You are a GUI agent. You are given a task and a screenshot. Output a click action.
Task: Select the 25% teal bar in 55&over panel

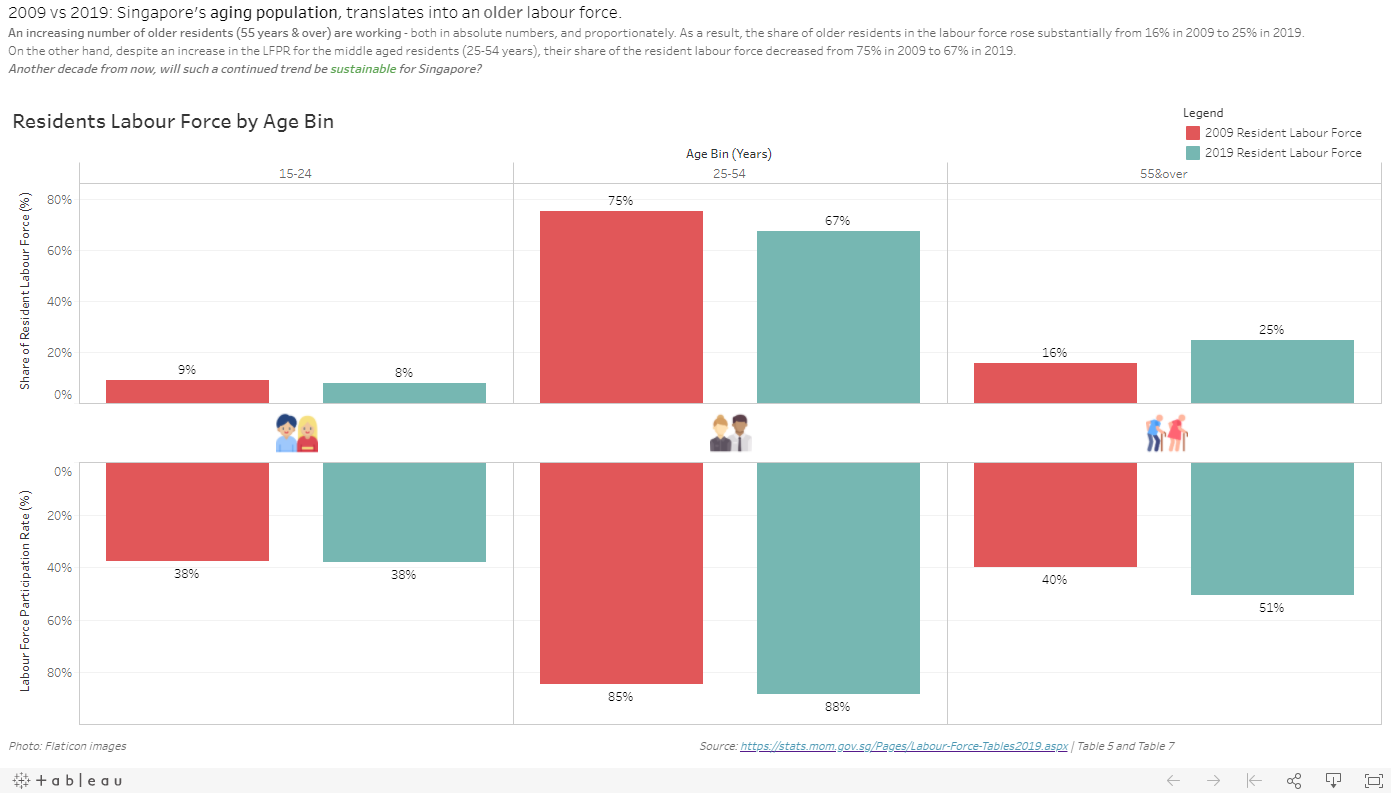(1272, 370)
